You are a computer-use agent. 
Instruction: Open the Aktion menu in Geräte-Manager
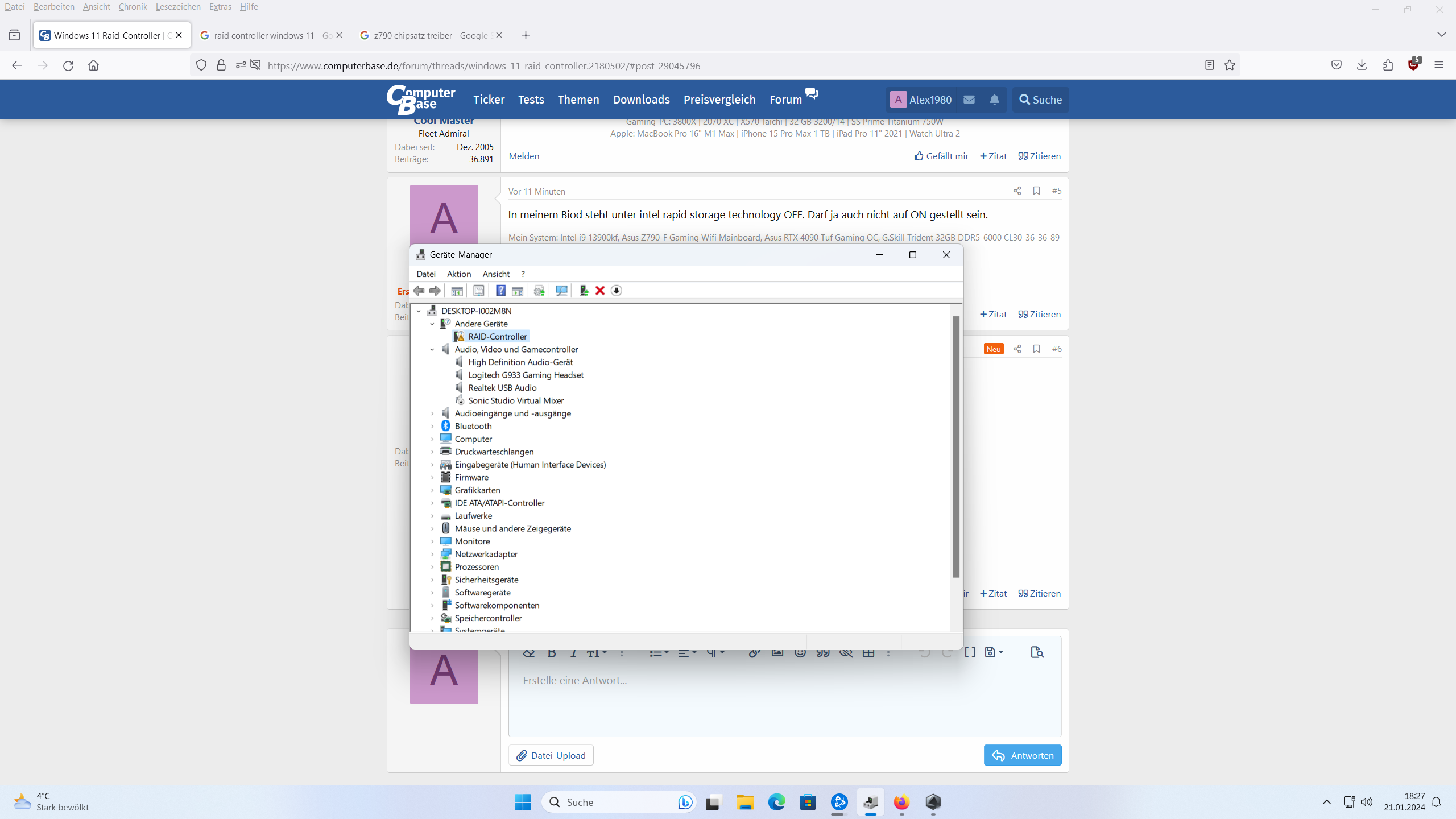tap(458, 274)
